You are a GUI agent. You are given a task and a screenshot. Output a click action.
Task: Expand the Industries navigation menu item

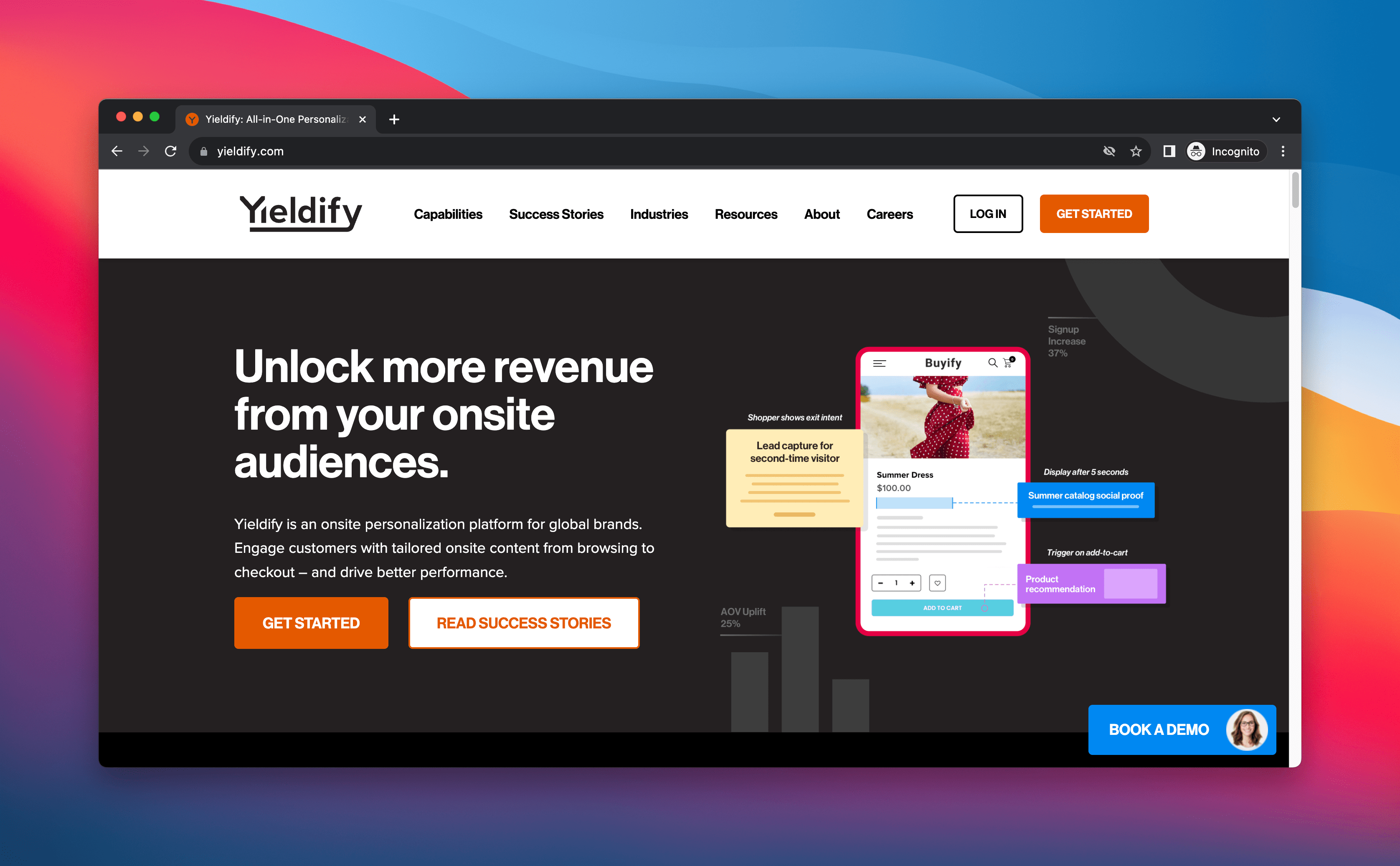click(658, 213)
